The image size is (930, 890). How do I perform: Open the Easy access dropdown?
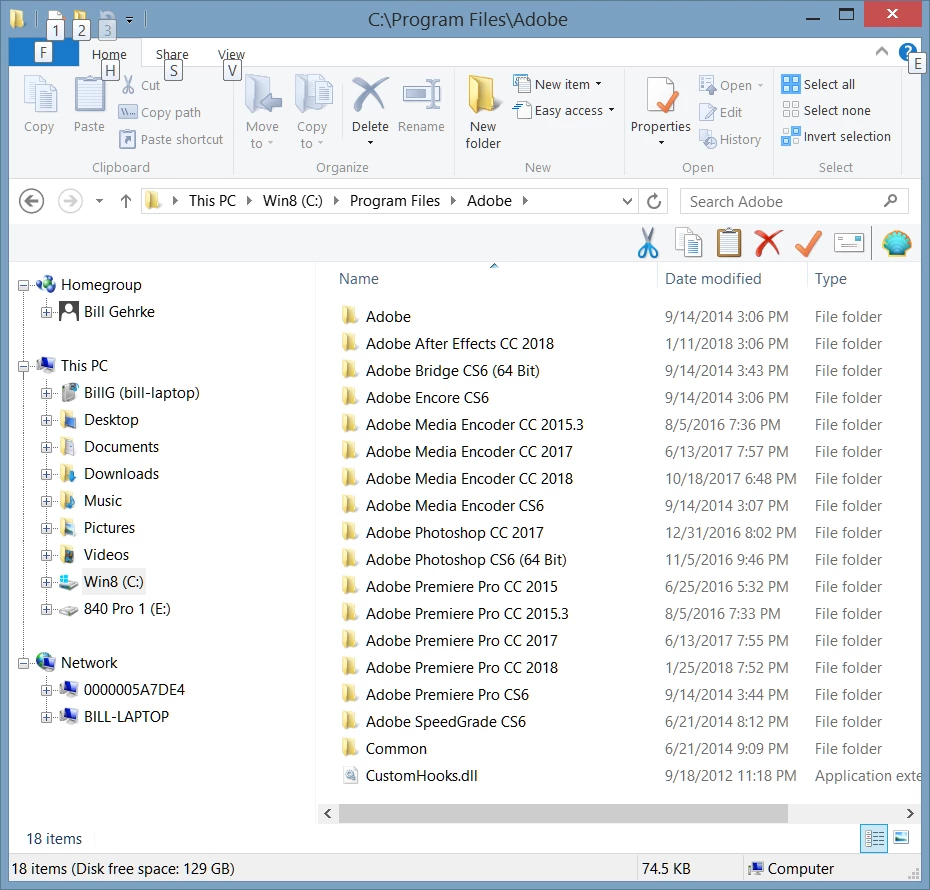click(x=563, y=110)
